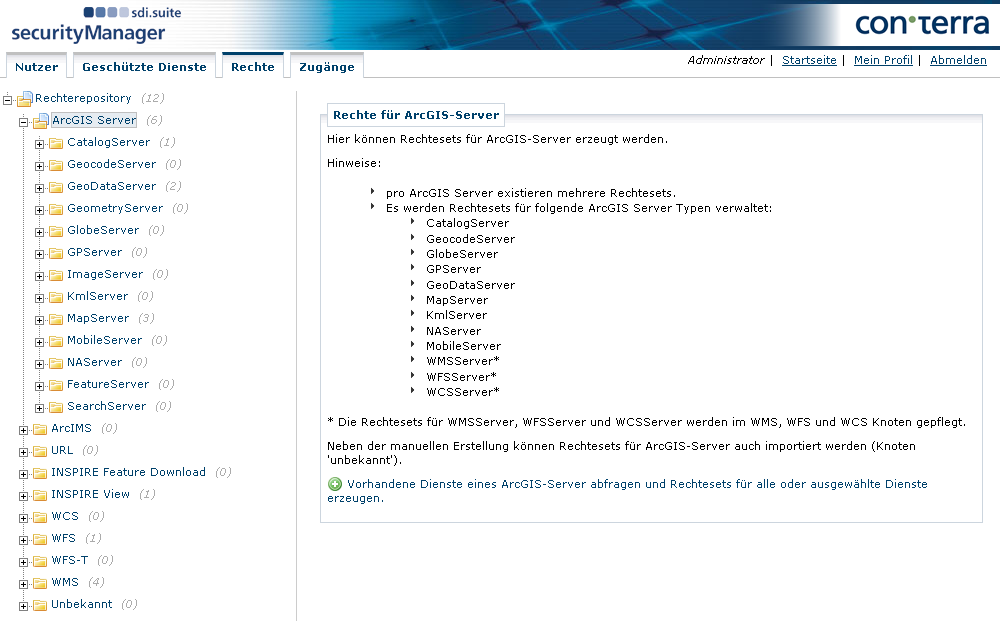Screen dimensions: 1000x621
Task: Click the MapServer folder icon
Action: coord(55,318)
